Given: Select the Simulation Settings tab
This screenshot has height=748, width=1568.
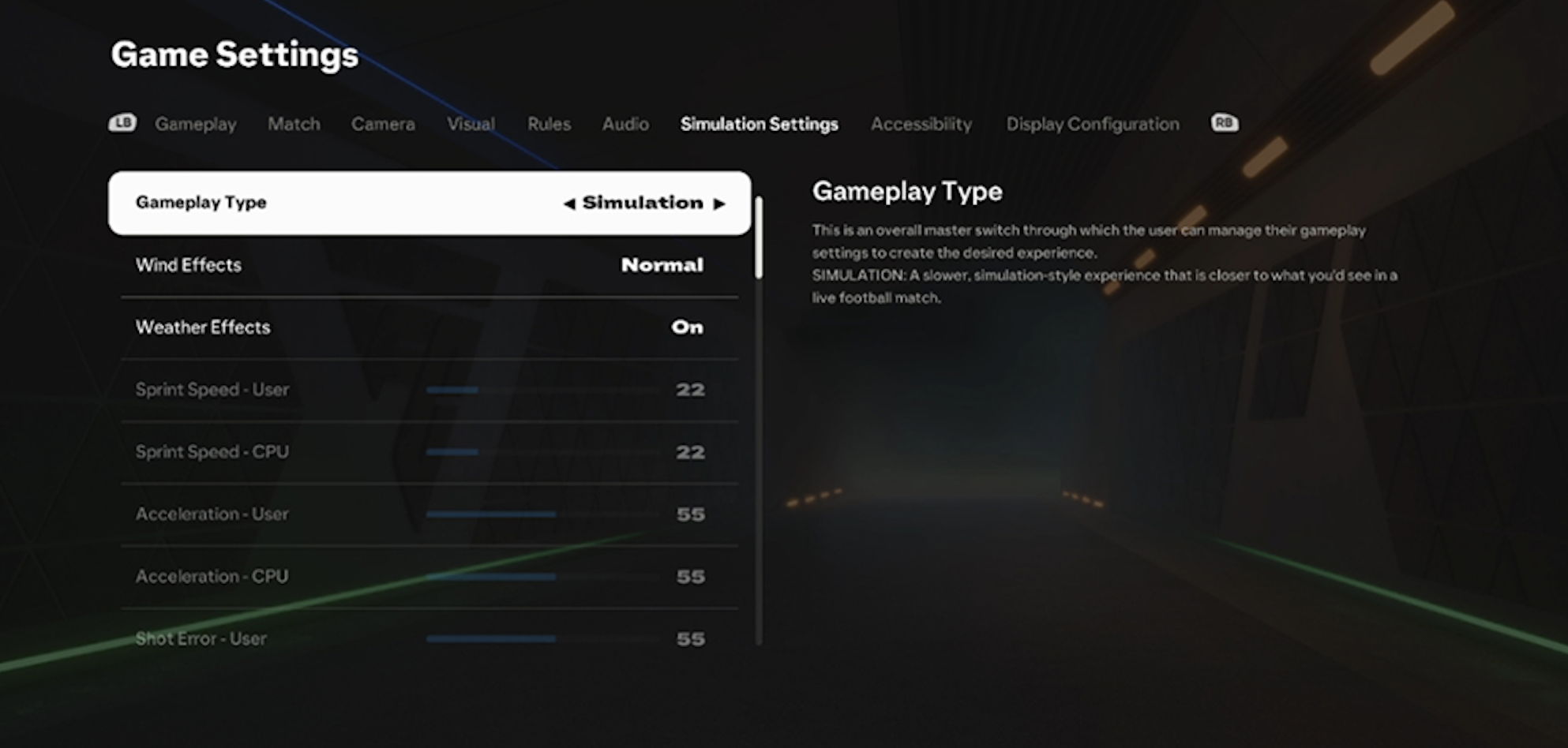Looking at the screenshot, I should (x=759, y=124).
